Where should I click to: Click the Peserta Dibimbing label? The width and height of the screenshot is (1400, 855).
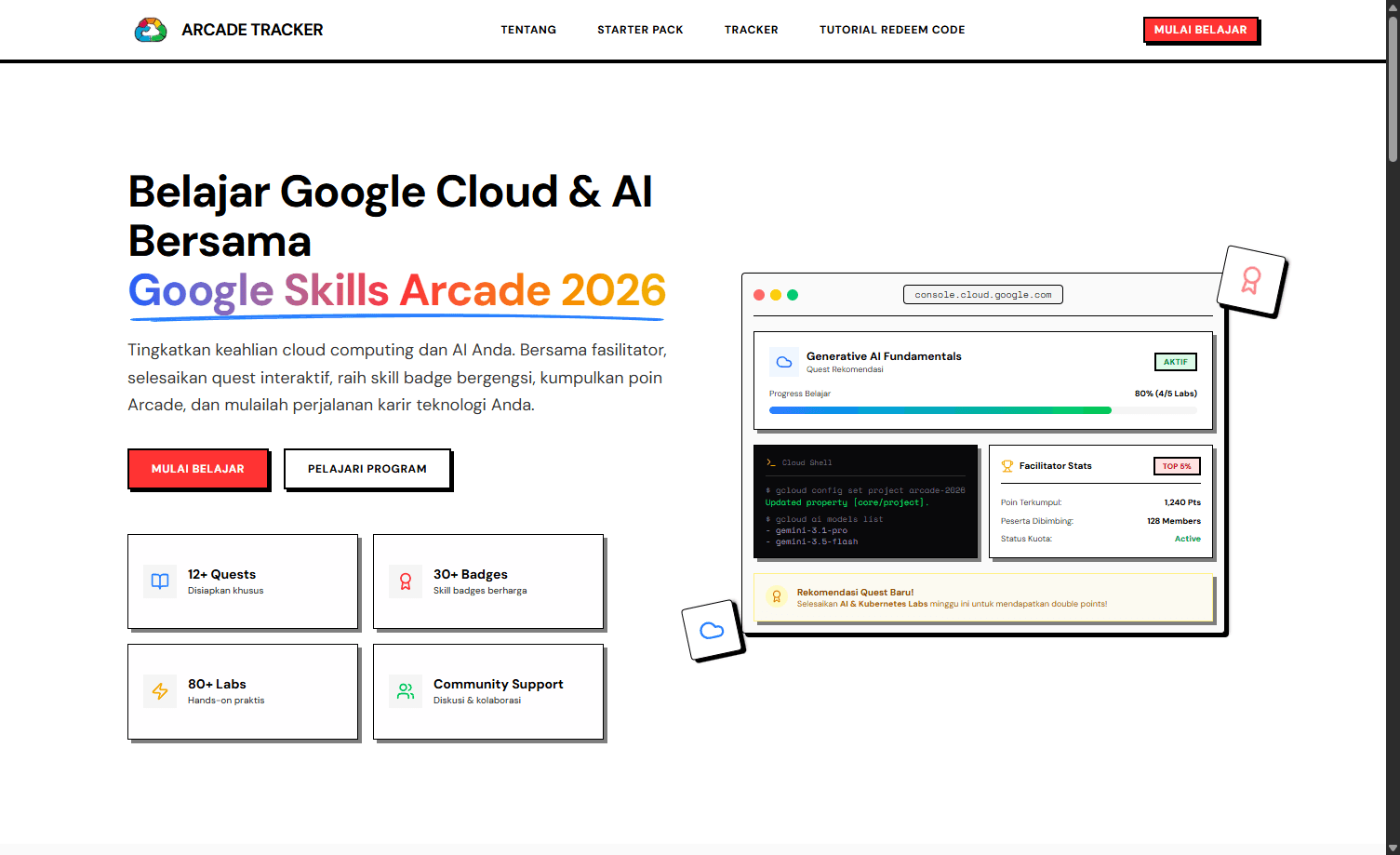[1037, 521]
